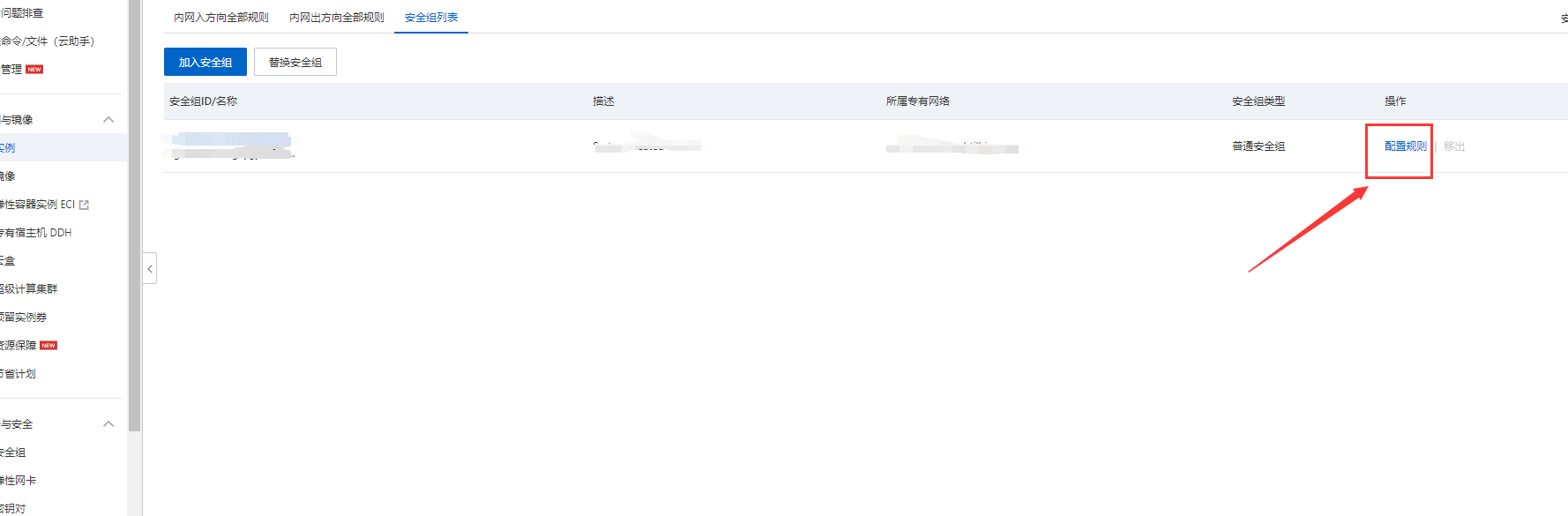Click the 加入安全组 button
This screenshot has height=516, width=1568.
pyautogui.click(x=205, y=62)
